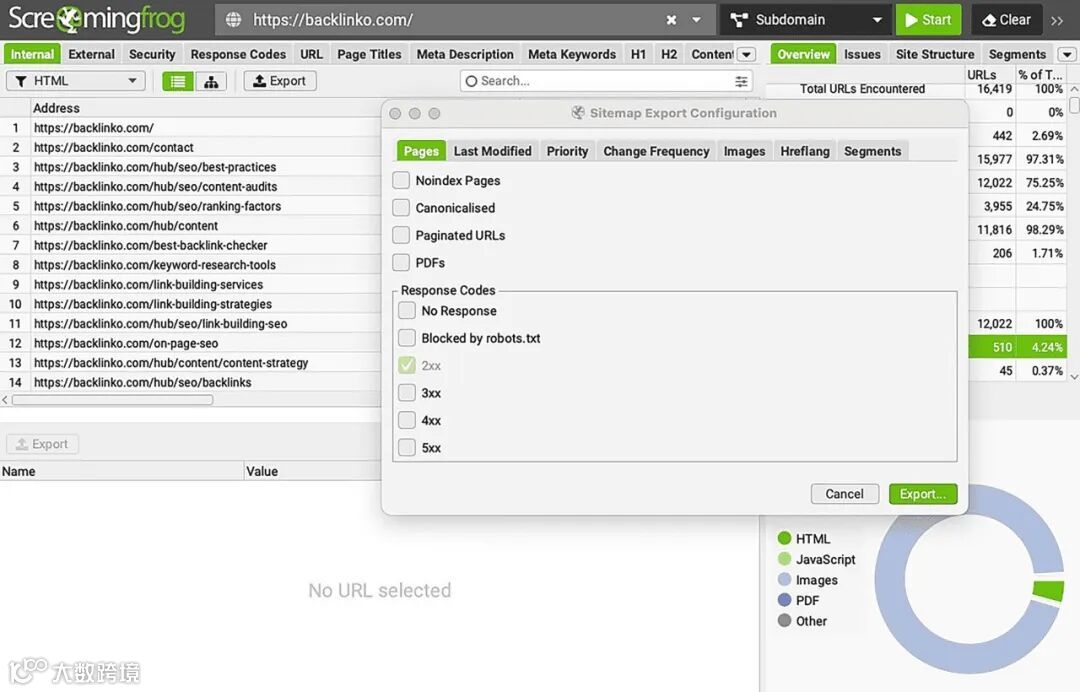Select the H1 tab

638,54
